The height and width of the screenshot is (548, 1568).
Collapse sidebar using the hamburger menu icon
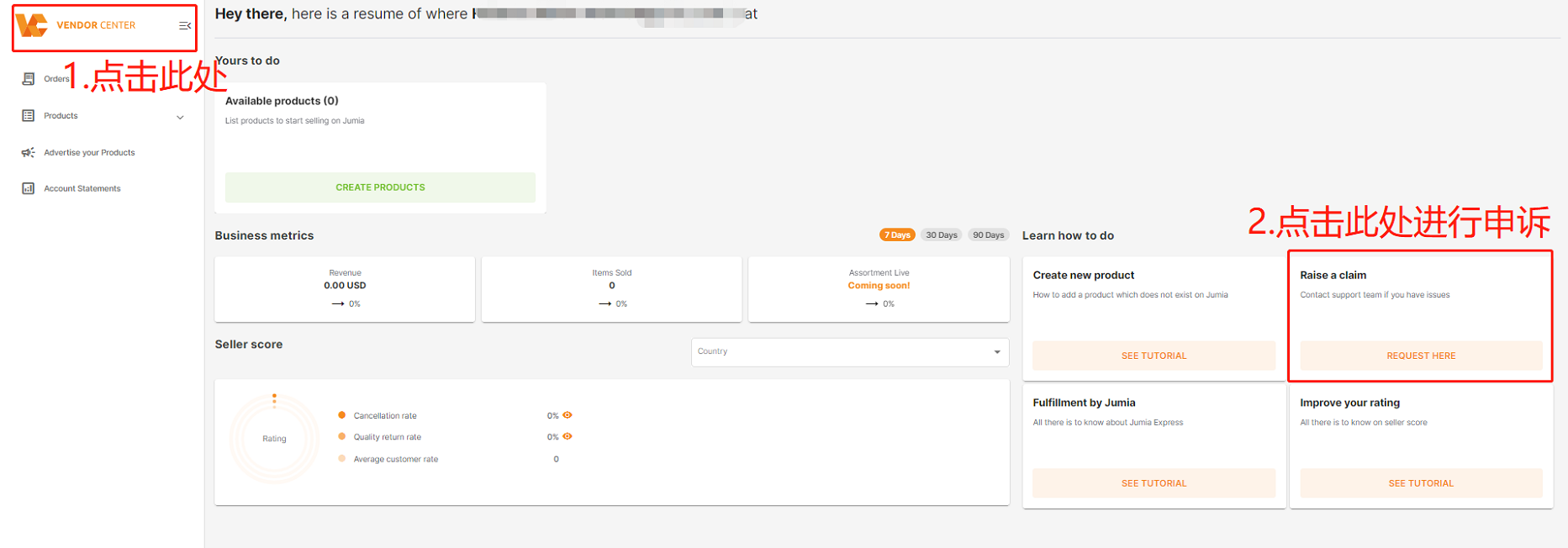click(x=185, y=26)
